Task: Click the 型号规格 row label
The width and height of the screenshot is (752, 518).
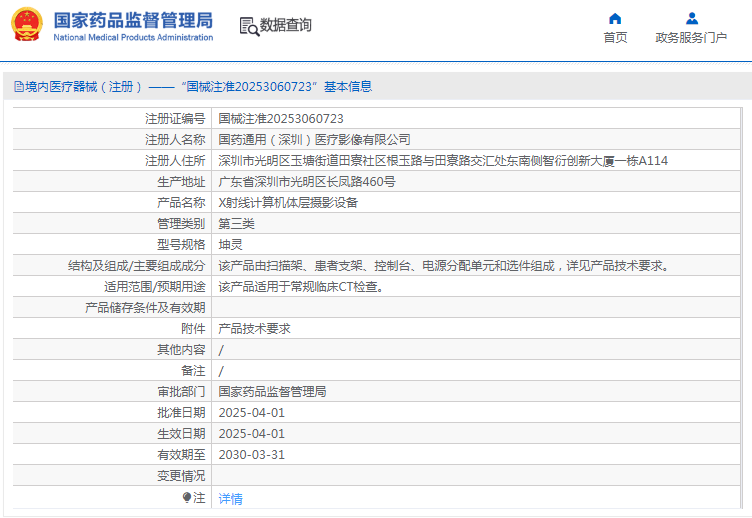Action: pos(181,245)
